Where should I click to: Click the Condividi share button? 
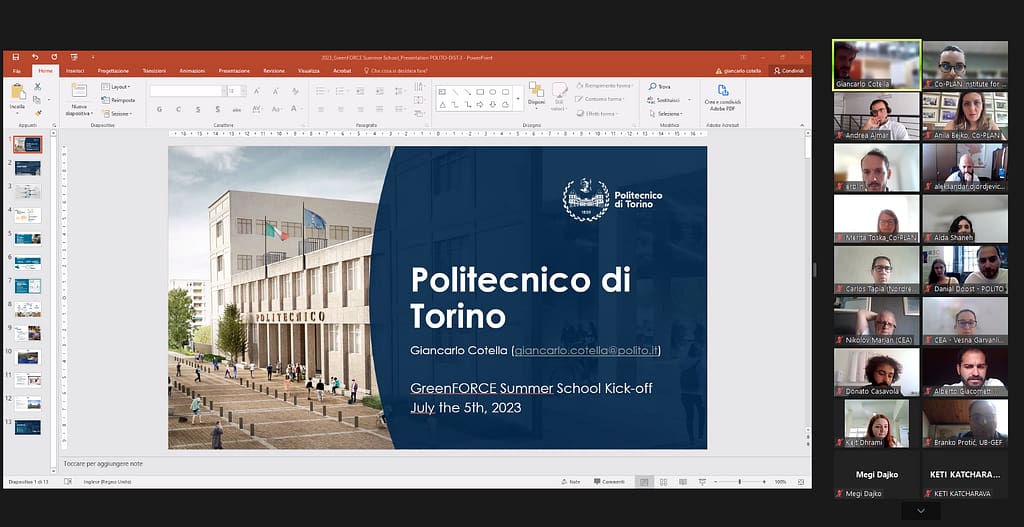coord(789,71)
